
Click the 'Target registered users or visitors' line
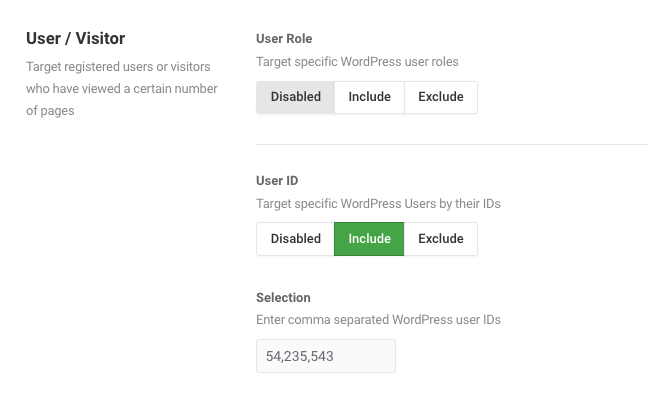118,67
